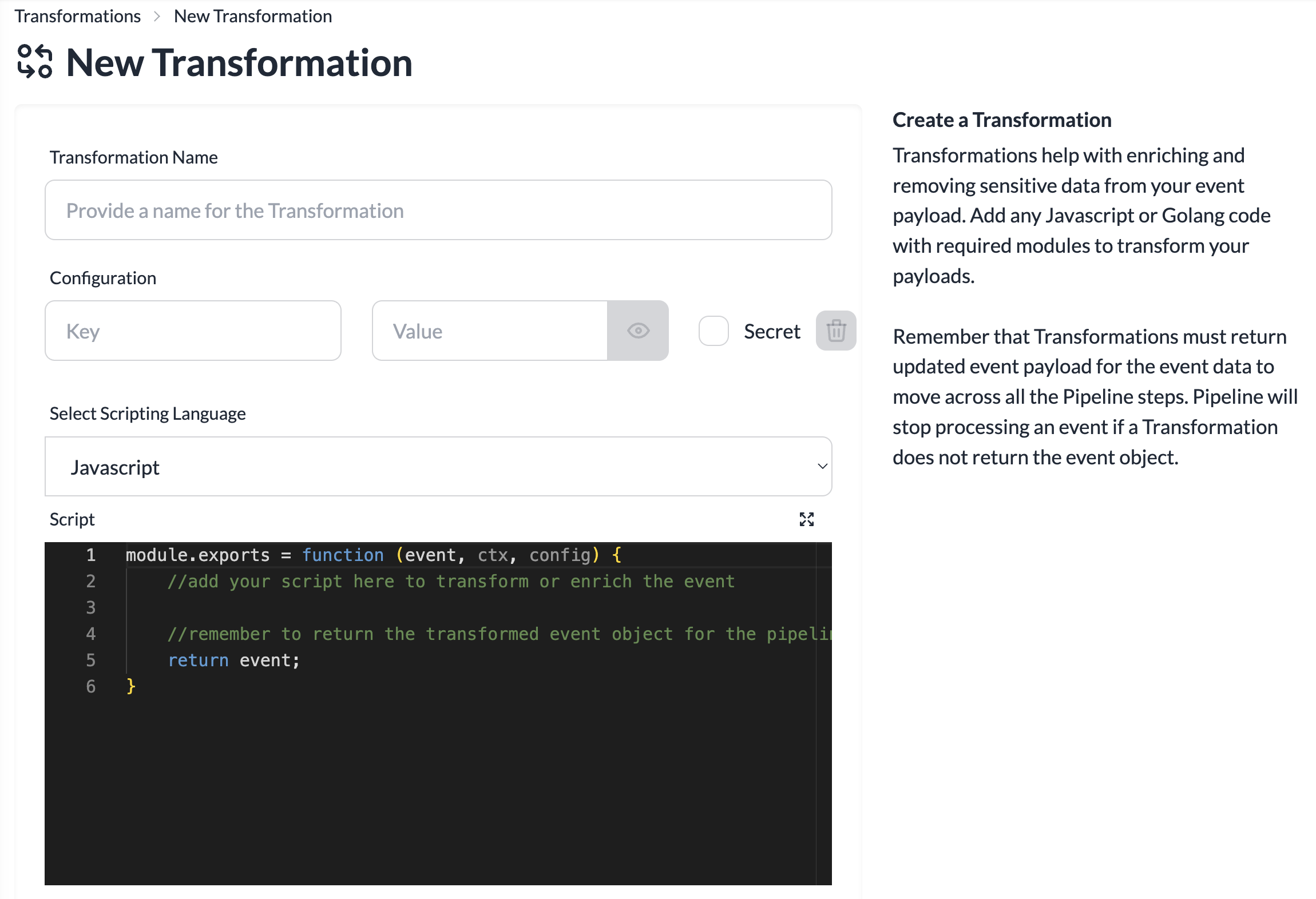Screen dimensions: 1316x899
Task: Click the script editor vertical scrollbar
Action: tap(824, 714)
